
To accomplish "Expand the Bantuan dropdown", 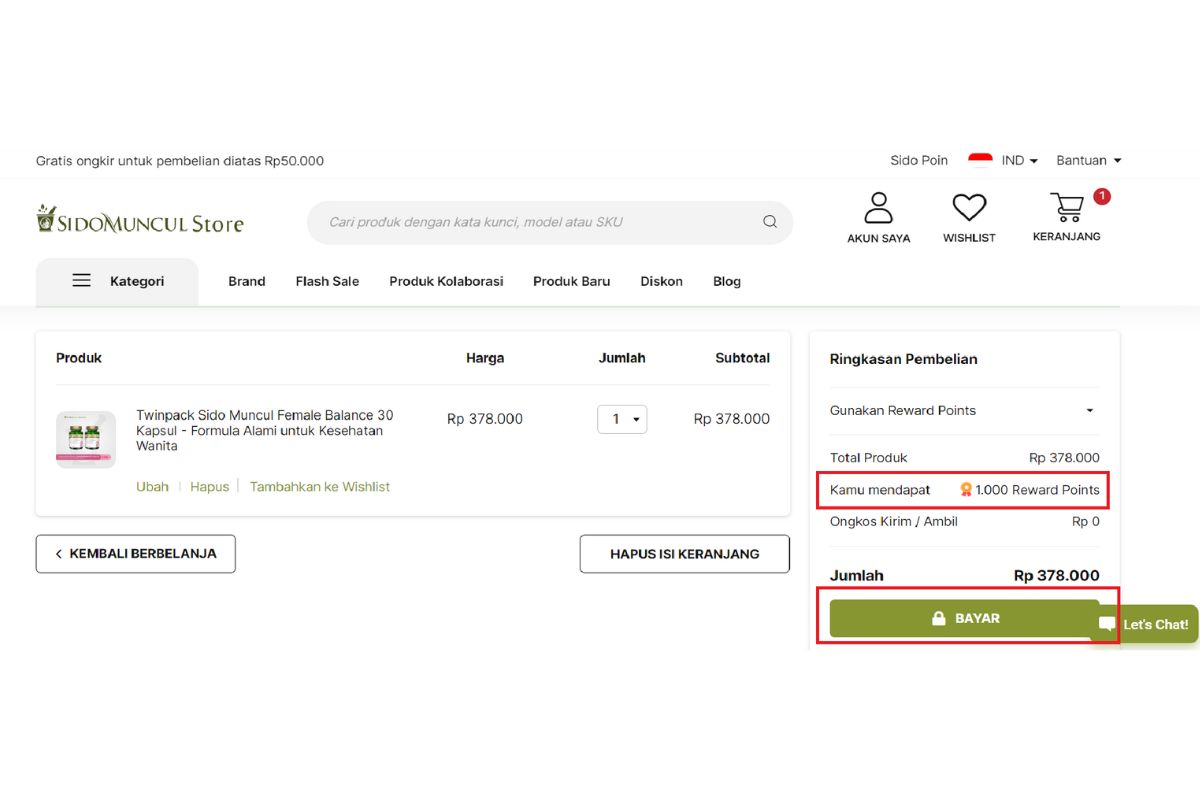I will [x=1088, y=160].
